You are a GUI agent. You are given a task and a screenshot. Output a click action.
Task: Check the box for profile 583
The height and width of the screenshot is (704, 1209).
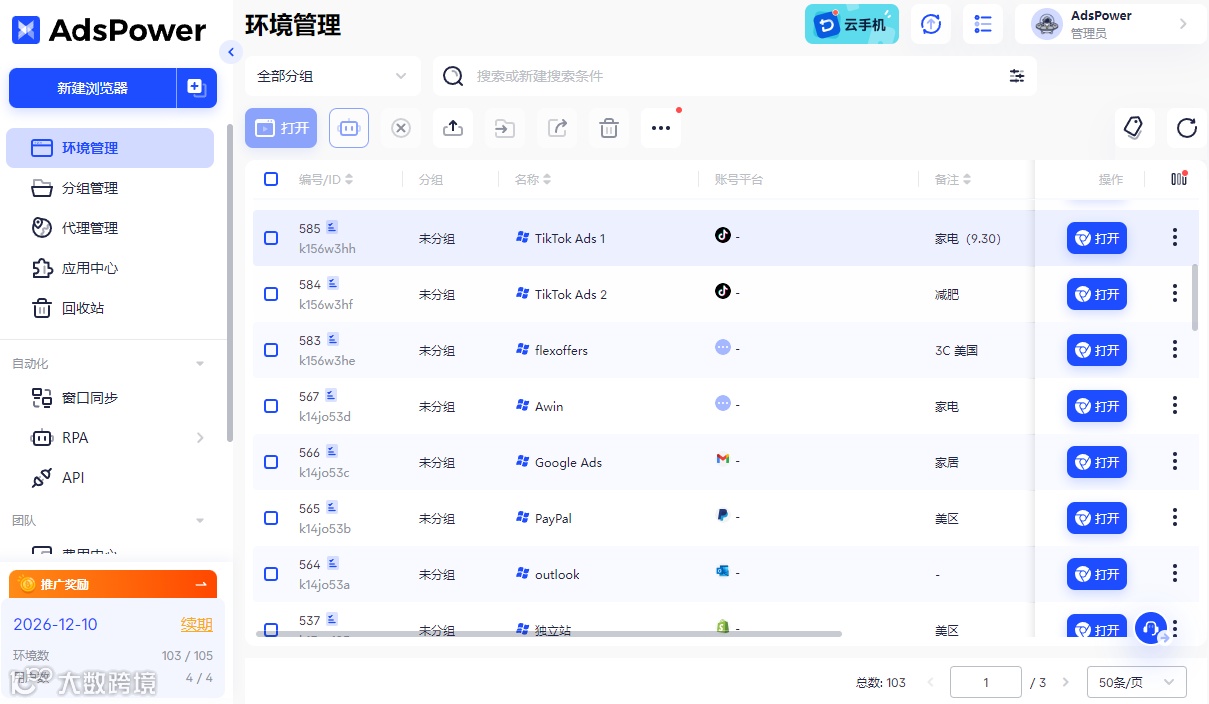tap(271, 350)
